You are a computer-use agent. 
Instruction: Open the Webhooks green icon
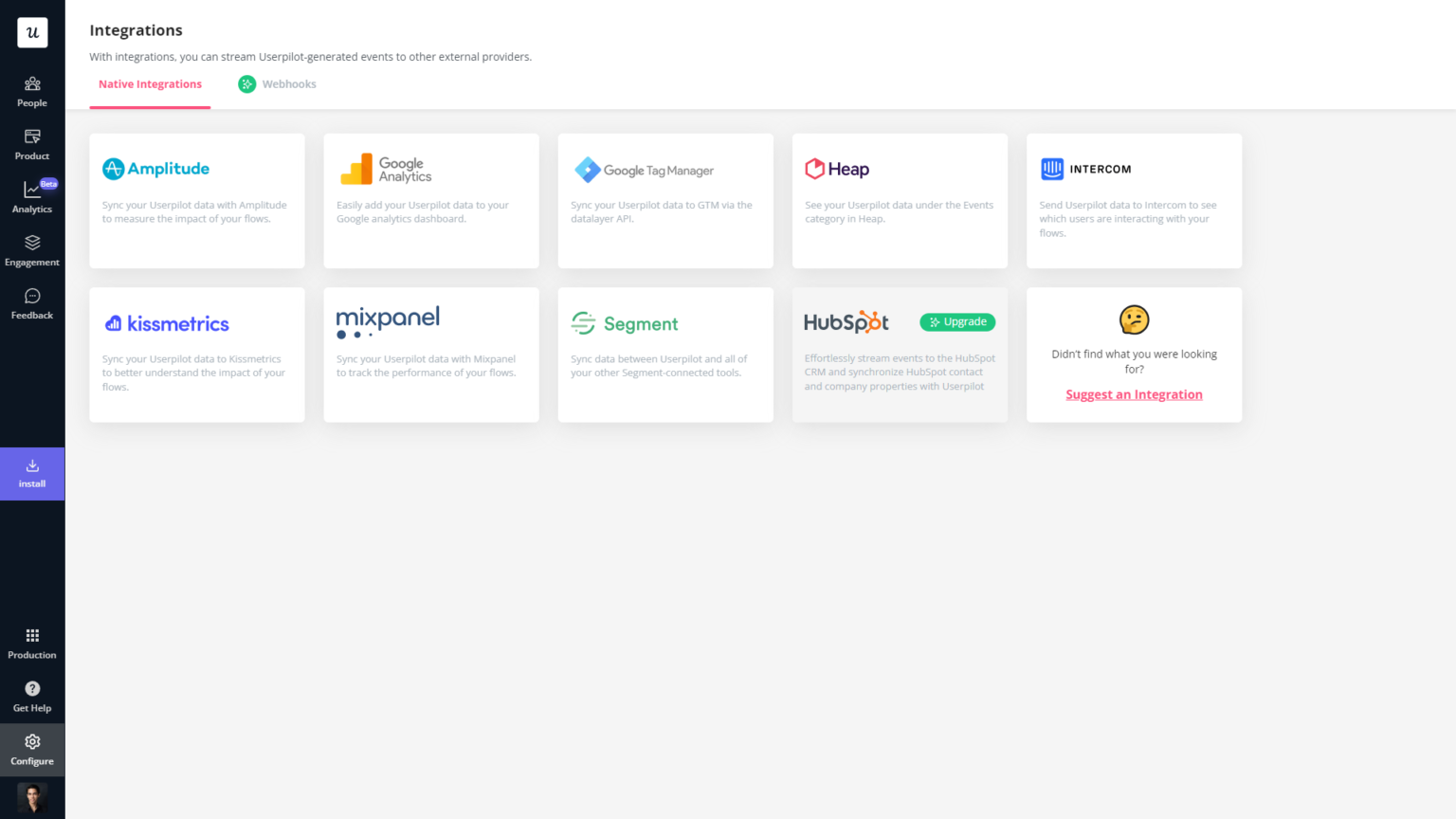point(246,83)
